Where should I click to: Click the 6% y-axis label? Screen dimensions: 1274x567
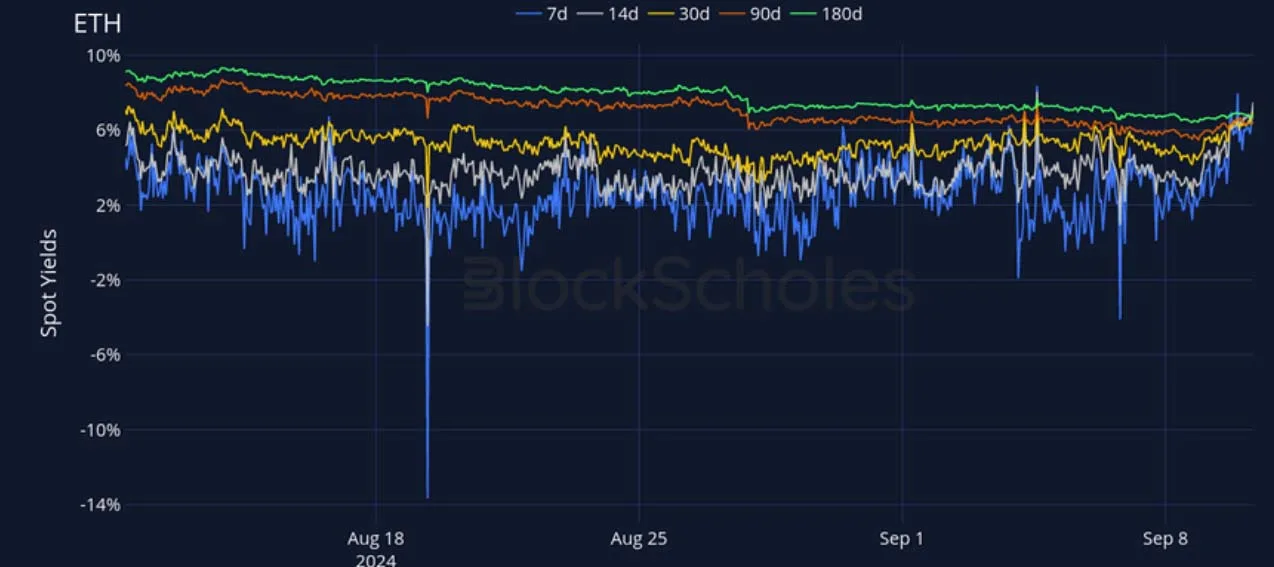[108, 130]
